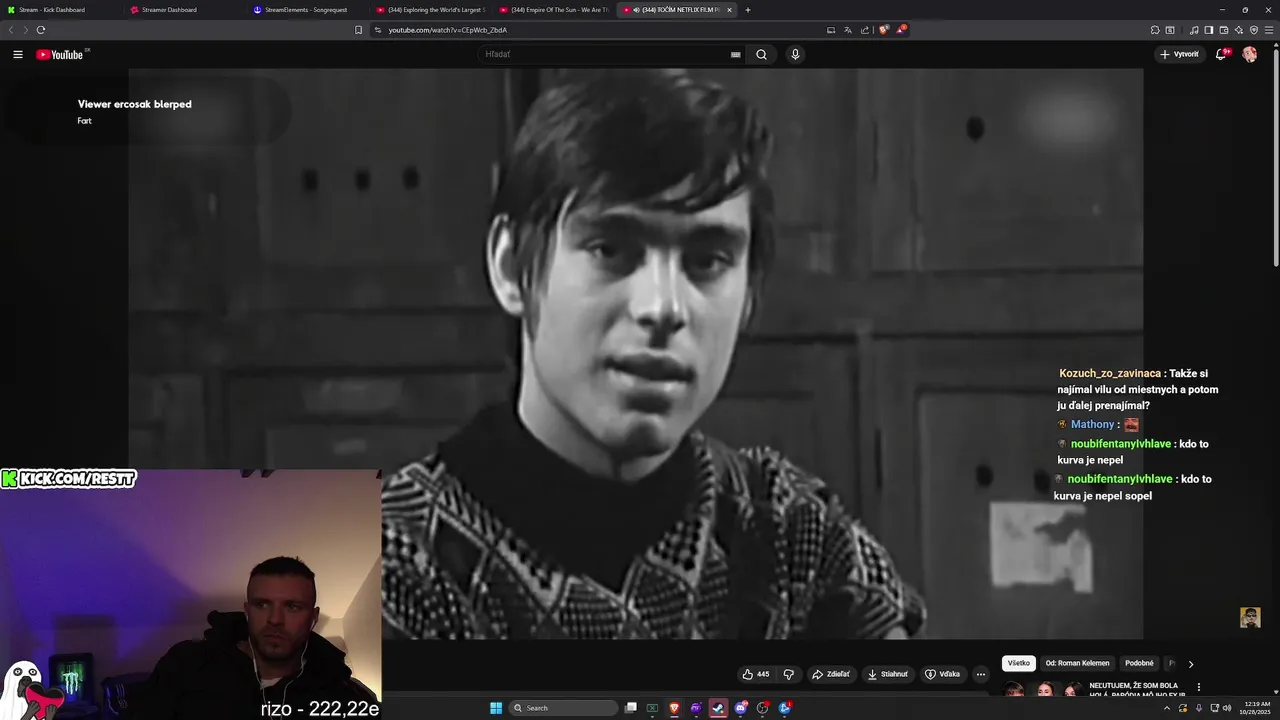Switch to Exploring the World's Largest tab
Screen dimensions: 1280x720
pos(430,10)
